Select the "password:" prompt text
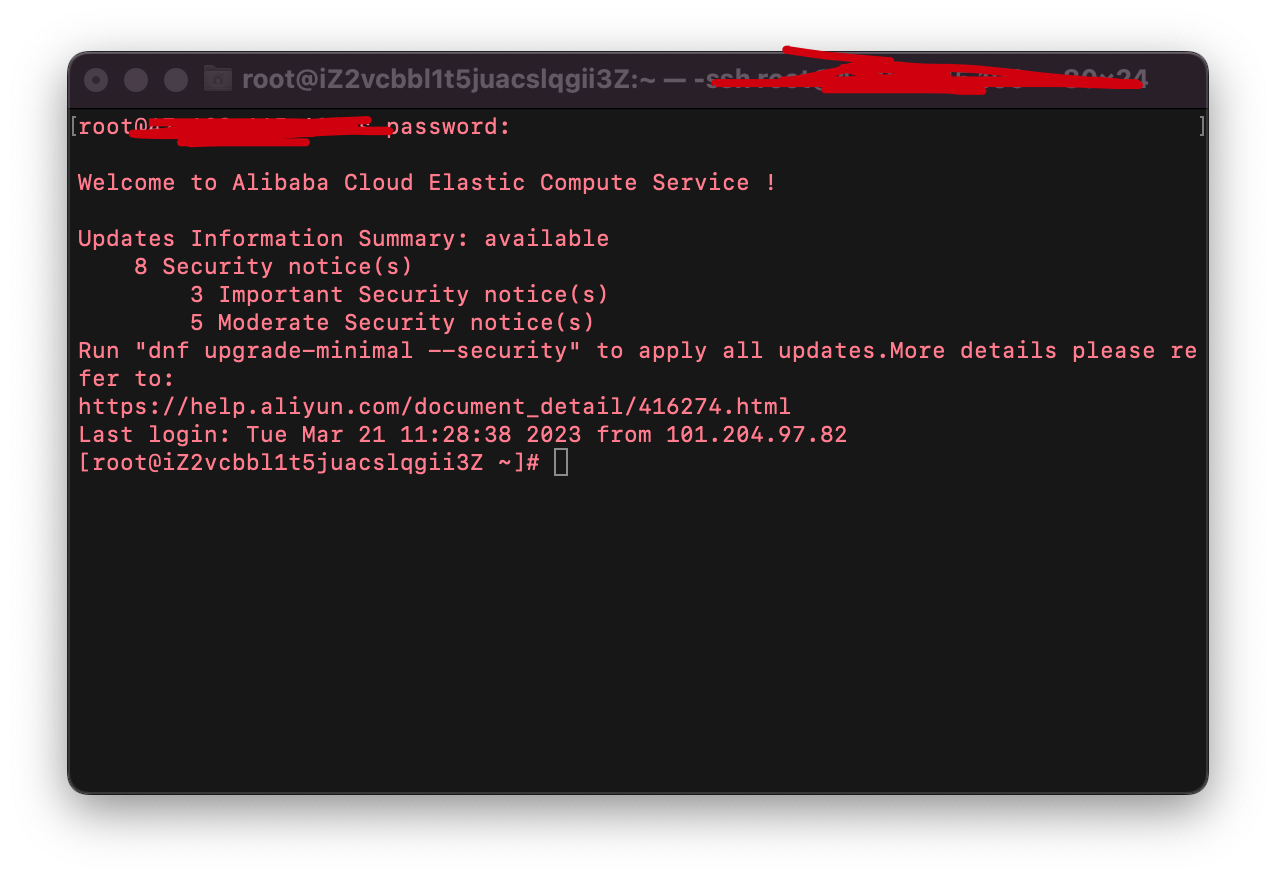 448,127
